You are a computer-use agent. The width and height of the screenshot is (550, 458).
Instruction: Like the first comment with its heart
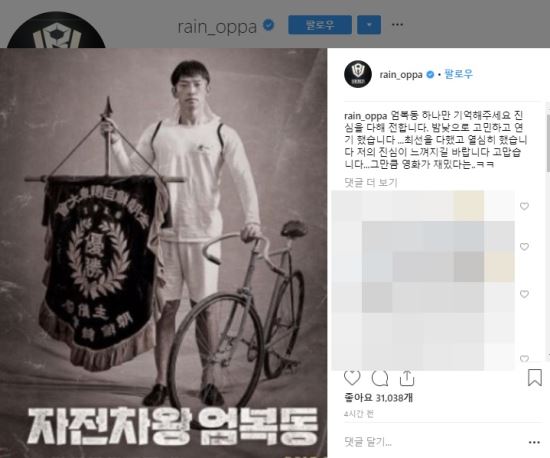(524, 206)
